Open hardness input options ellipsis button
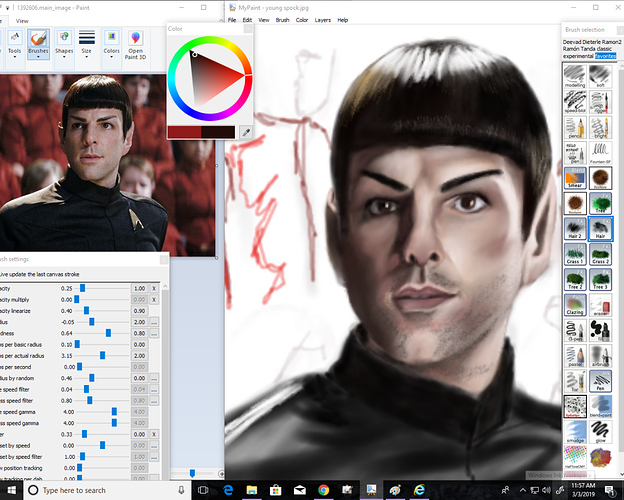Screen dimensions: 624x500 coord(154,333)
